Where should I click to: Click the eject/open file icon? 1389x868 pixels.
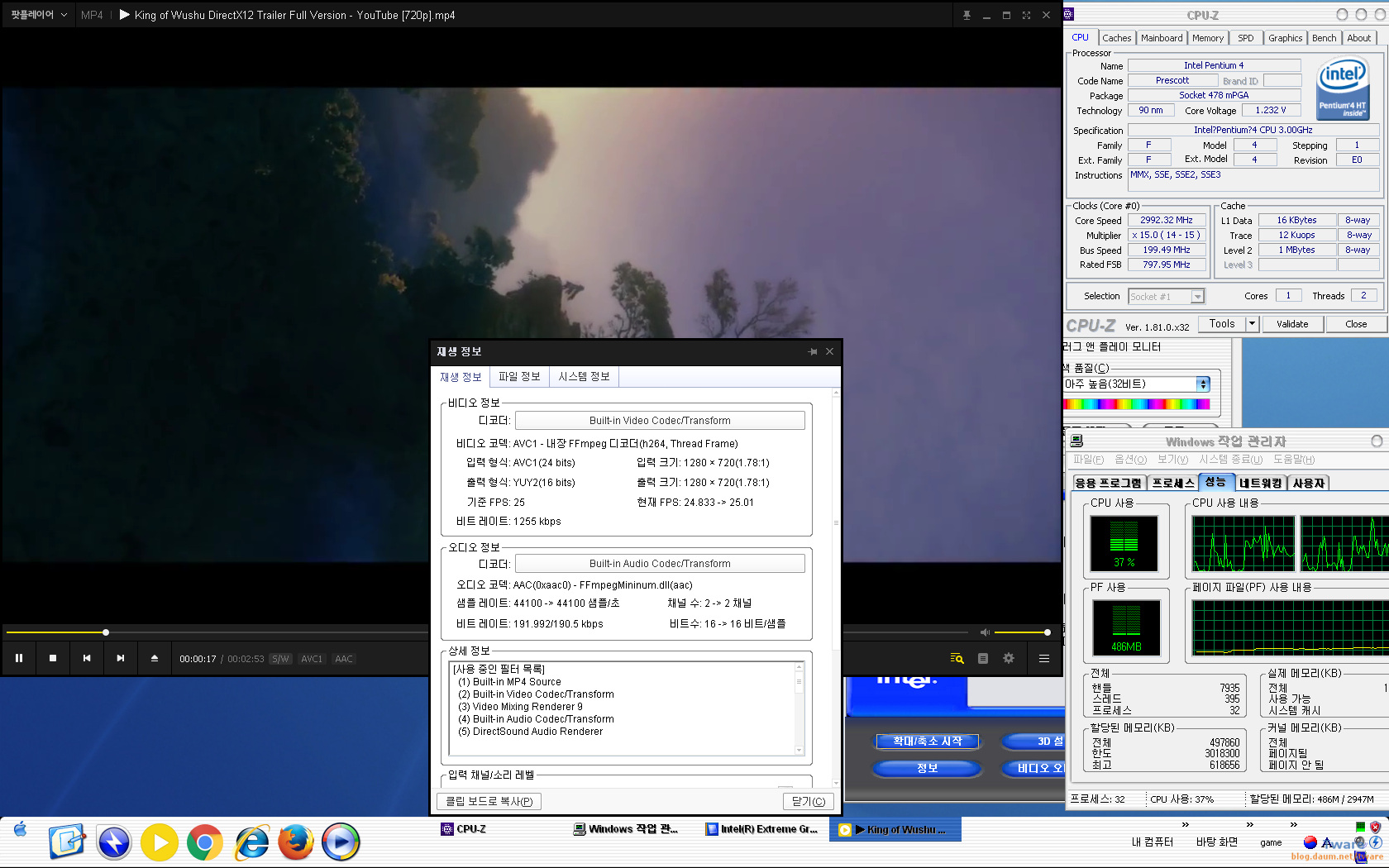155,658
